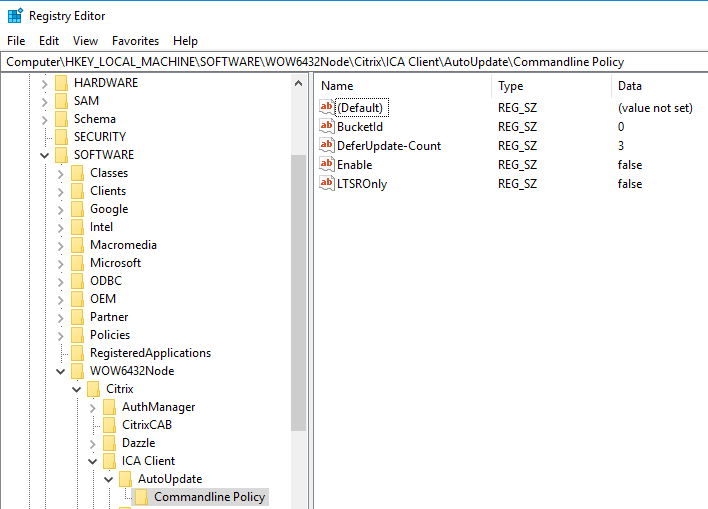Select the Classes folder icon
Image resolution: width=708 pixels, height=509 pixels.
pos(78,173)
